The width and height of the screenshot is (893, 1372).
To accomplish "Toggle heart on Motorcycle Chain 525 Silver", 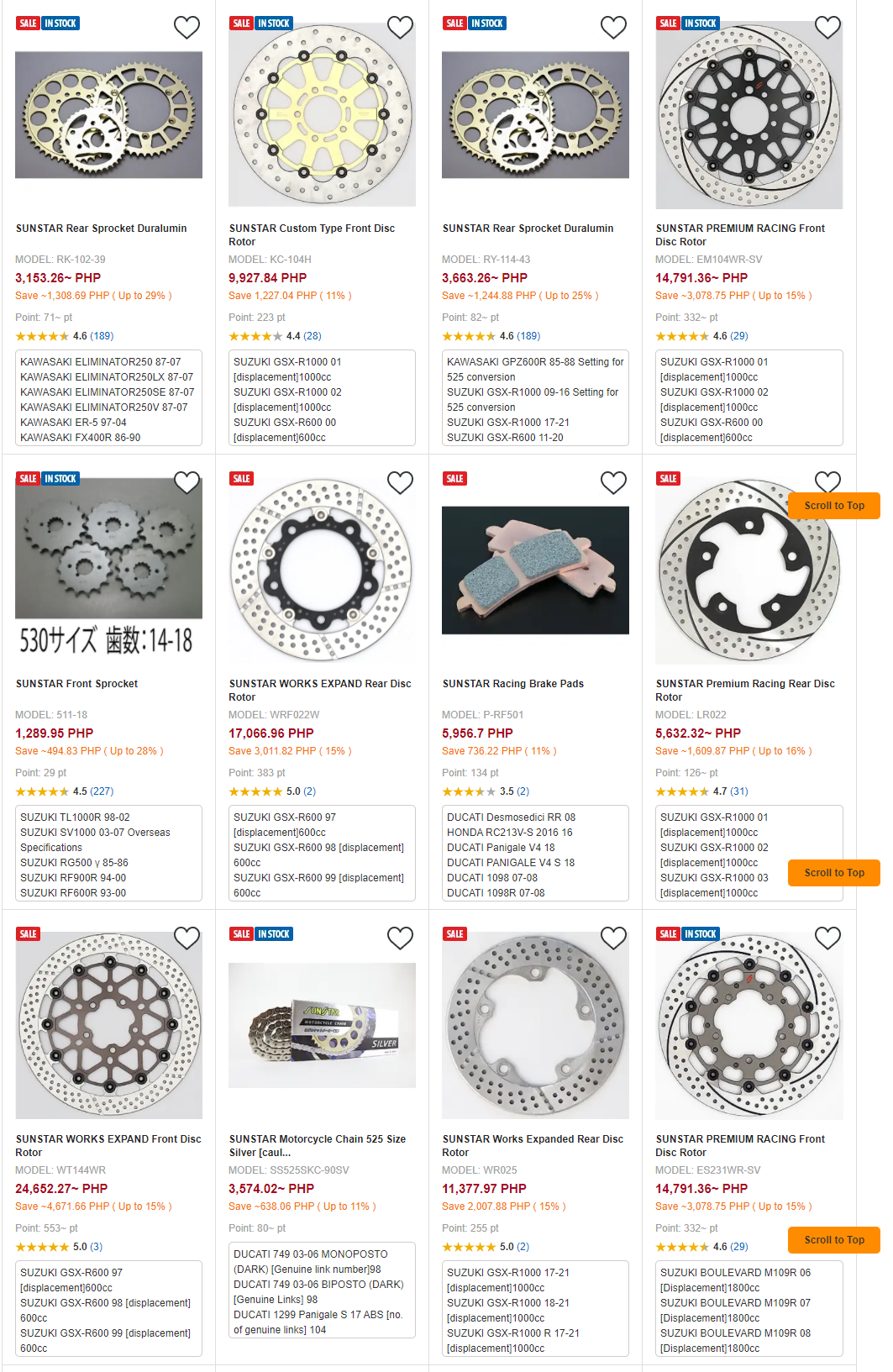I will coord(400,938).
